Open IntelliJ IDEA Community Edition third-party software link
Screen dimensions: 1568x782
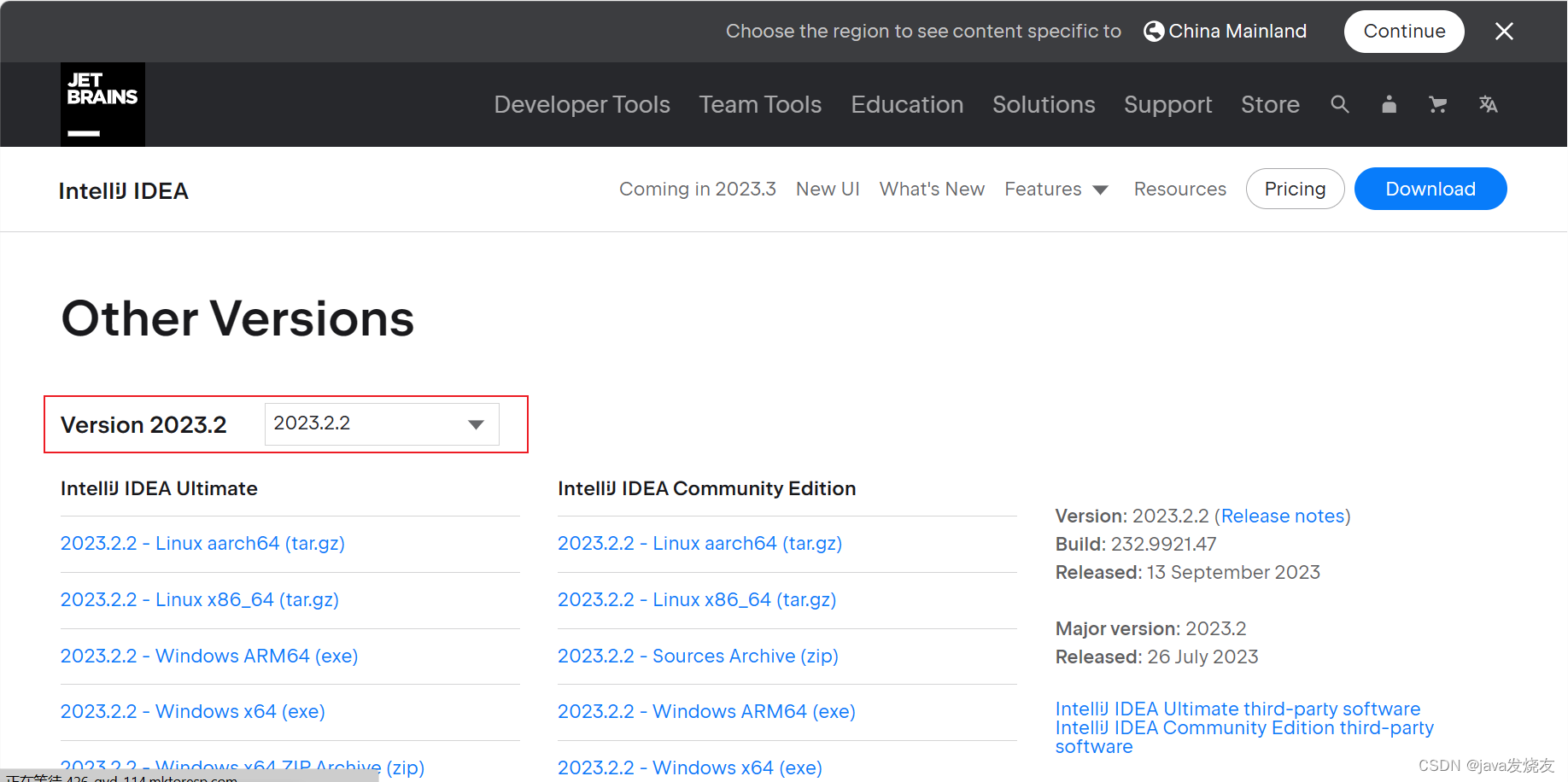pyautogui.click(x=1244, y=737)
